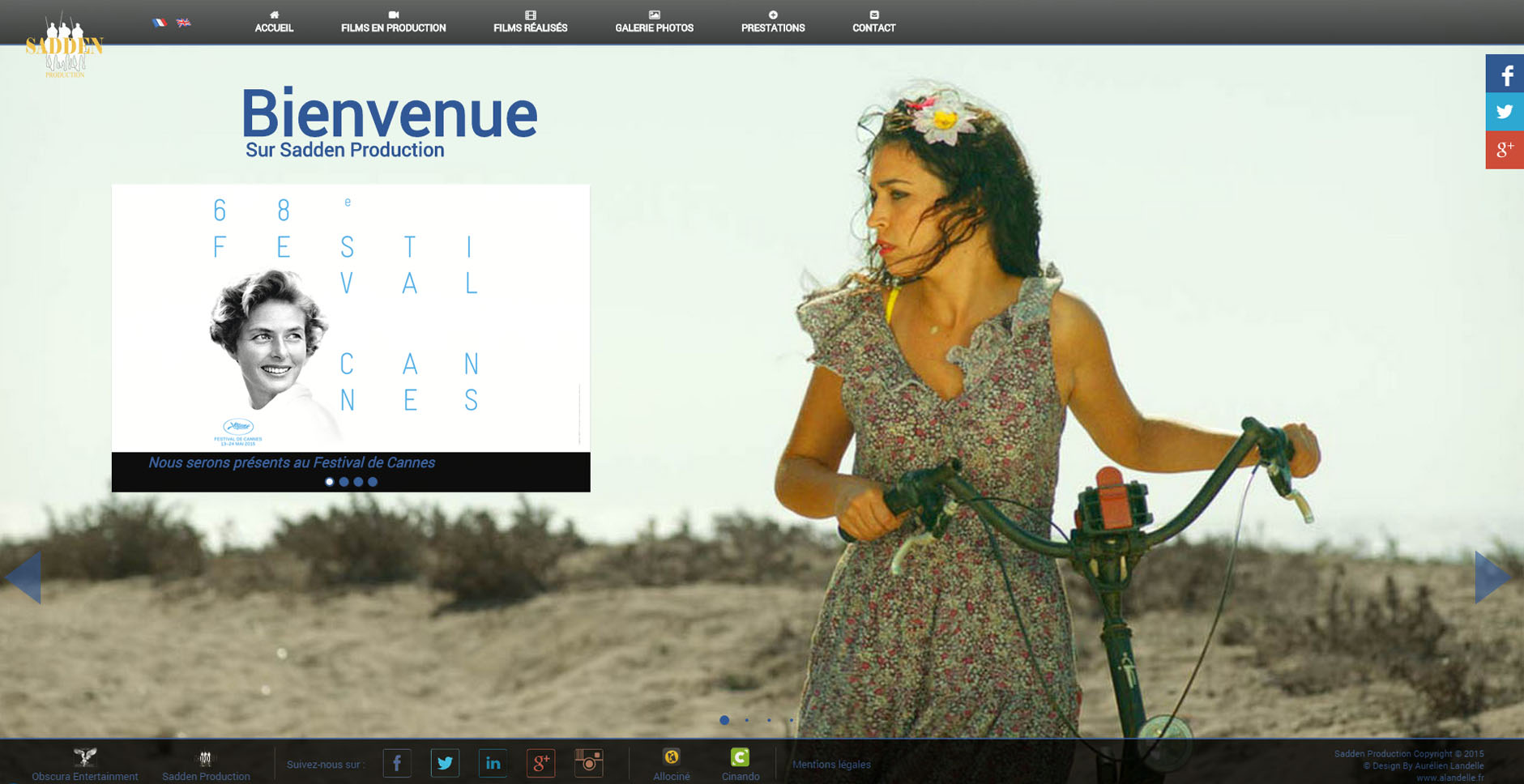
Task: Select the first news slider dot
Action: [x=329, y=482]
